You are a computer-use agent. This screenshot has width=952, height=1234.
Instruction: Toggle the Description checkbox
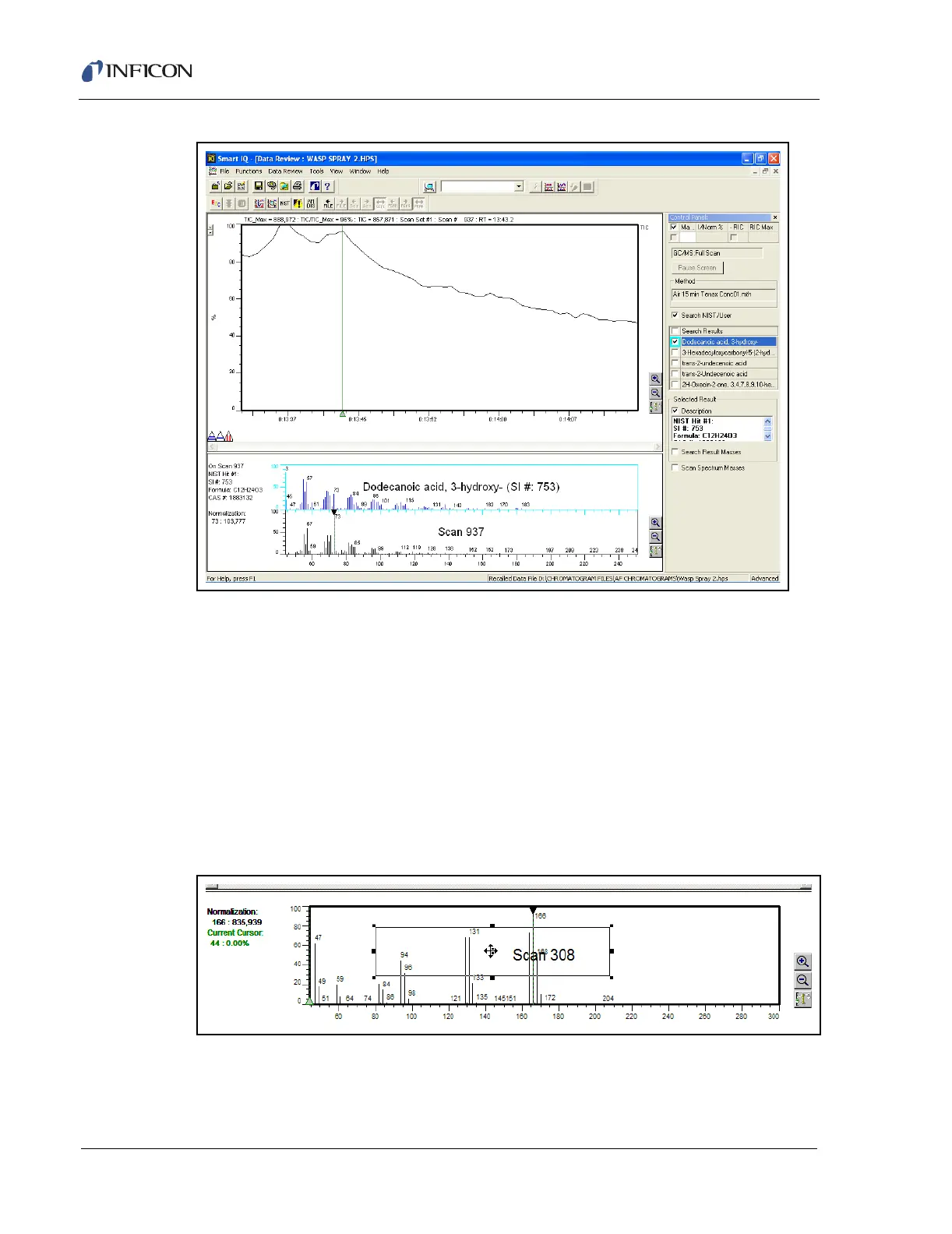tap(675, 411)
